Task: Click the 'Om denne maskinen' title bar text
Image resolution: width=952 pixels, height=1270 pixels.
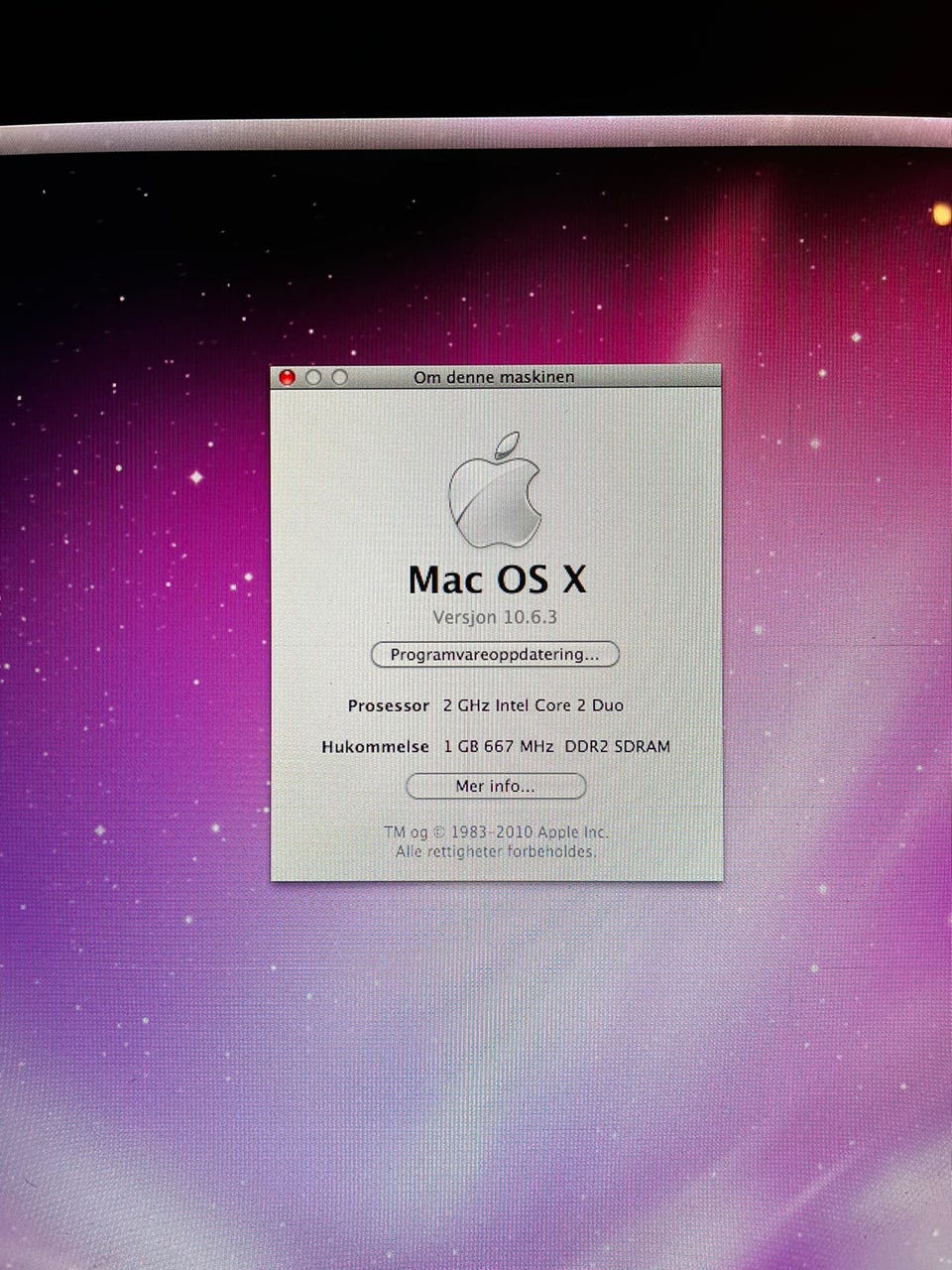Action: (494, 377)
